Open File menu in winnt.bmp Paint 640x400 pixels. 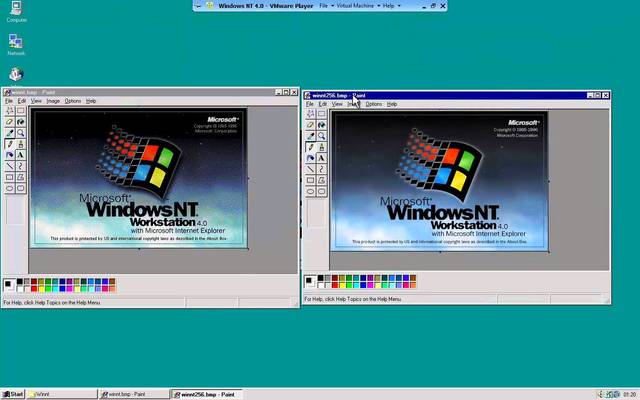click(9, 101)
